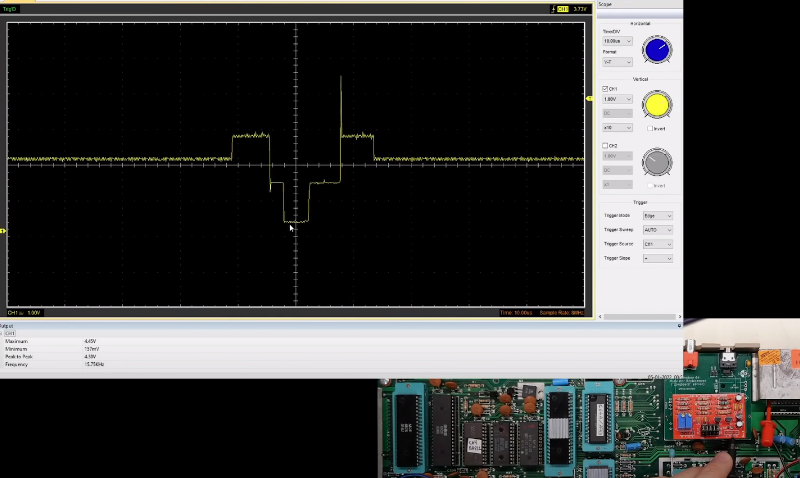800x478 pixels.
Task: Select the Scope panel title tab
Action: [605, 4]
